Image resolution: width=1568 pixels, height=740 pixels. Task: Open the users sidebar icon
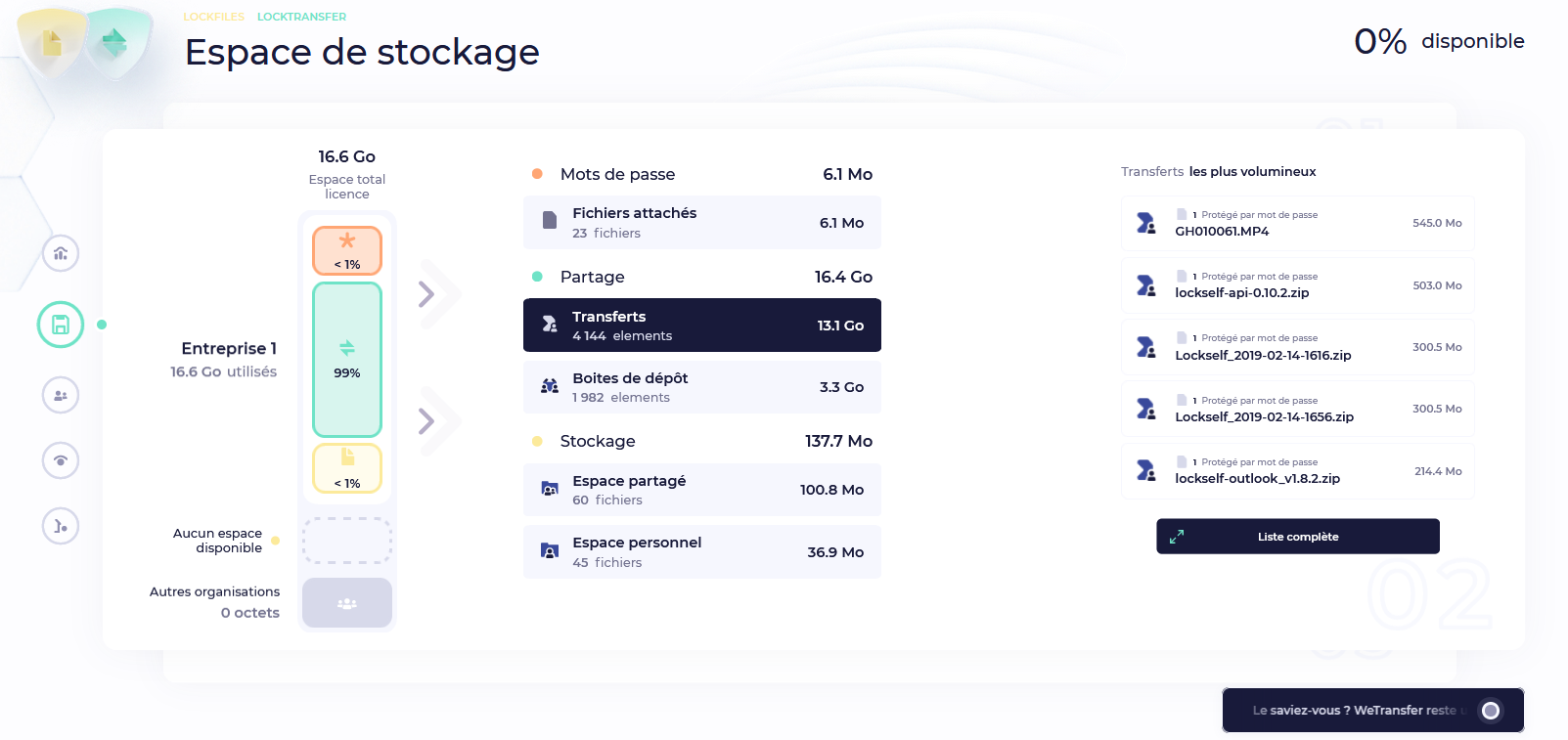(x=61, y=396)
